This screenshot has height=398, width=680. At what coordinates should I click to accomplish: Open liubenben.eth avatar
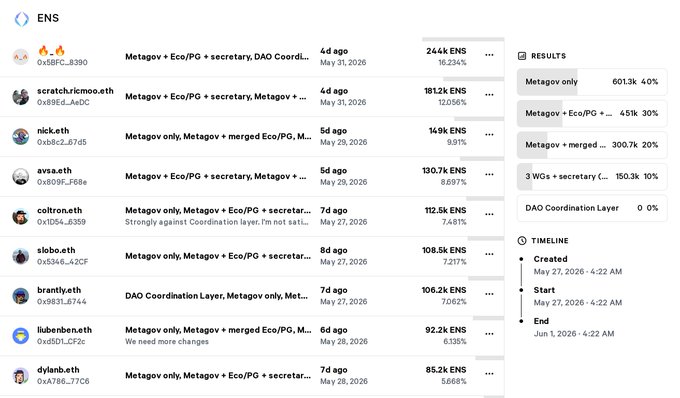pos(20,336)
